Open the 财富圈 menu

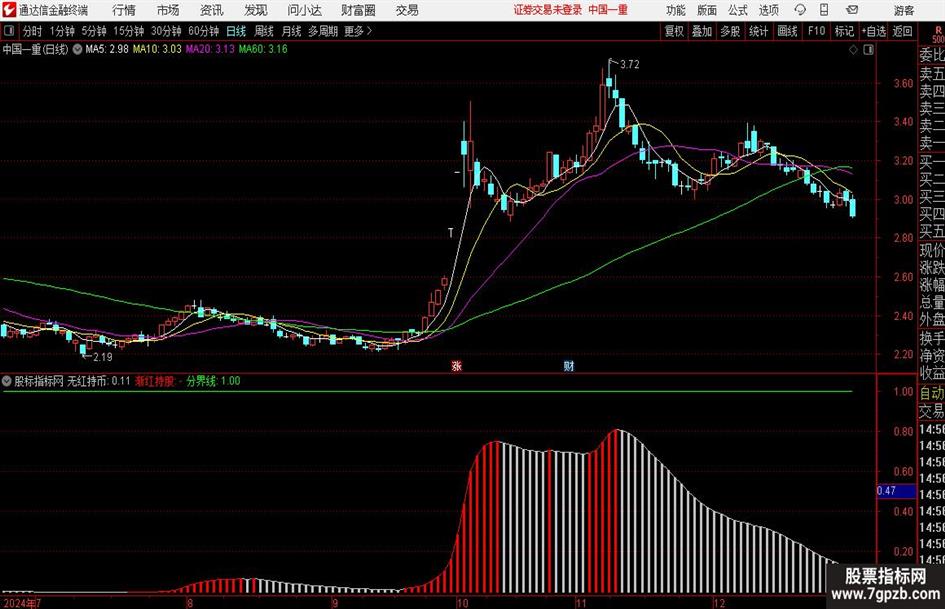click(358, 10)
